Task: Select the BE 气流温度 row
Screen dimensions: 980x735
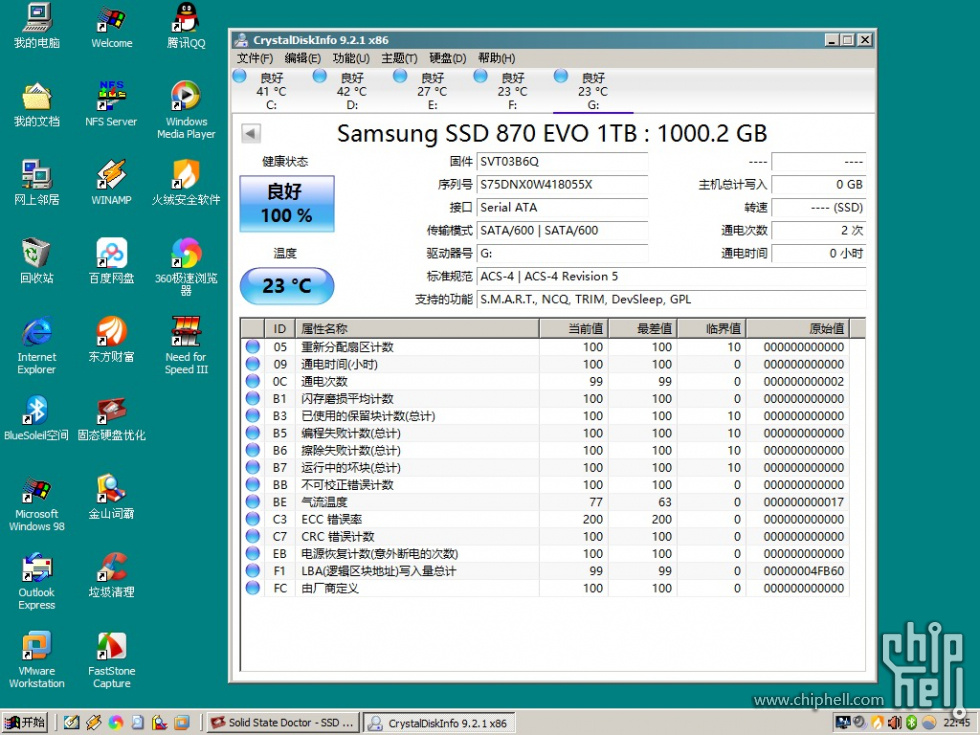Action: pos(546,502)
